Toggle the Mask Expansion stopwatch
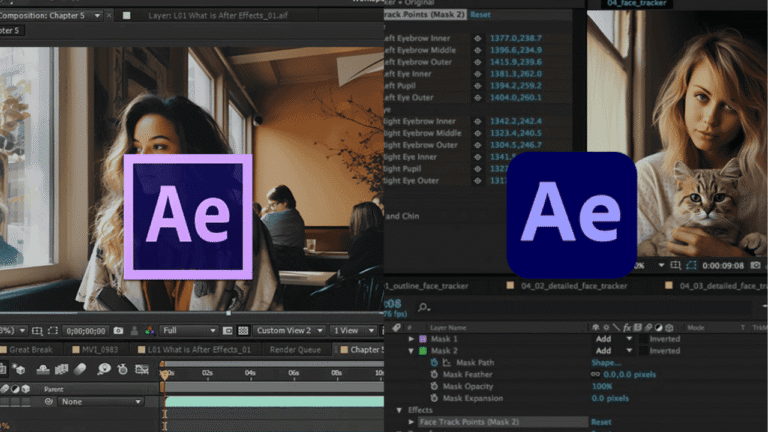This screenshot has width=768, height=432. 434,398
